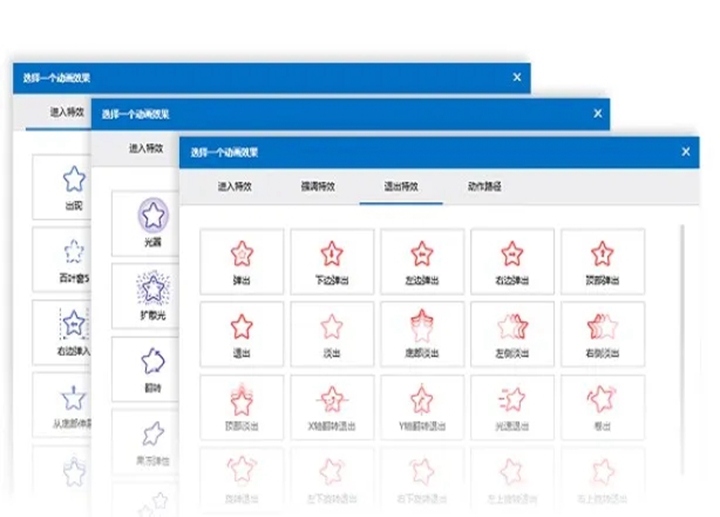The image size is (720, 517).
Task: Pick the 左侧淡出 animation
Action: coord(512,334)
